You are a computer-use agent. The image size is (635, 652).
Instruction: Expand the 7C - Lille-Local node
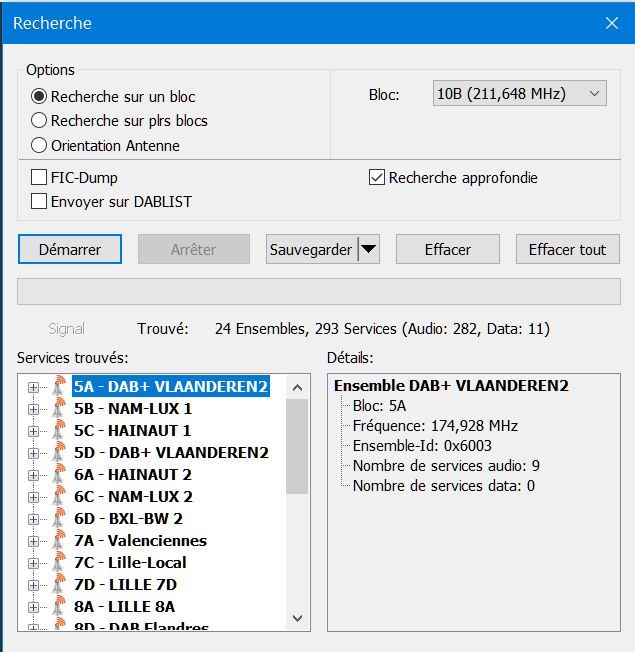[x=33, y=563]
